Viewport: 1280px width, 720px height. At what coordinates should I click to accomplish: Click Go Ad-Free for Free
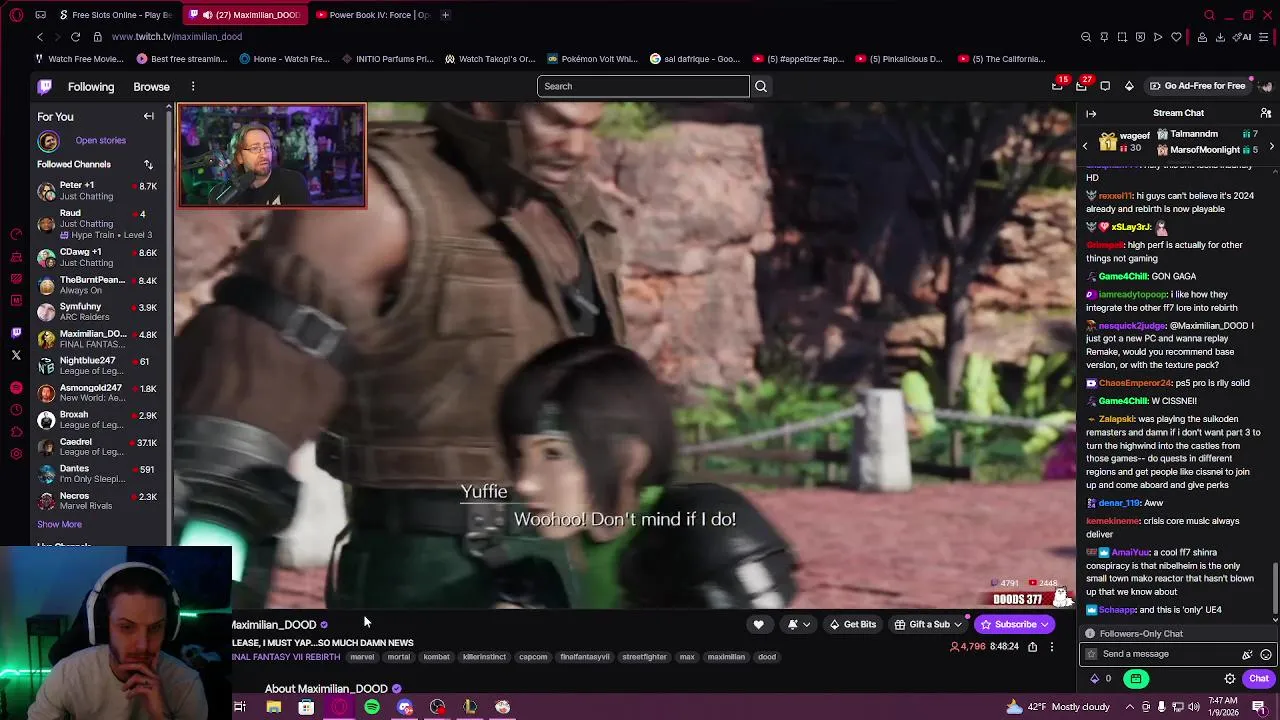(x=1197, y=86)
